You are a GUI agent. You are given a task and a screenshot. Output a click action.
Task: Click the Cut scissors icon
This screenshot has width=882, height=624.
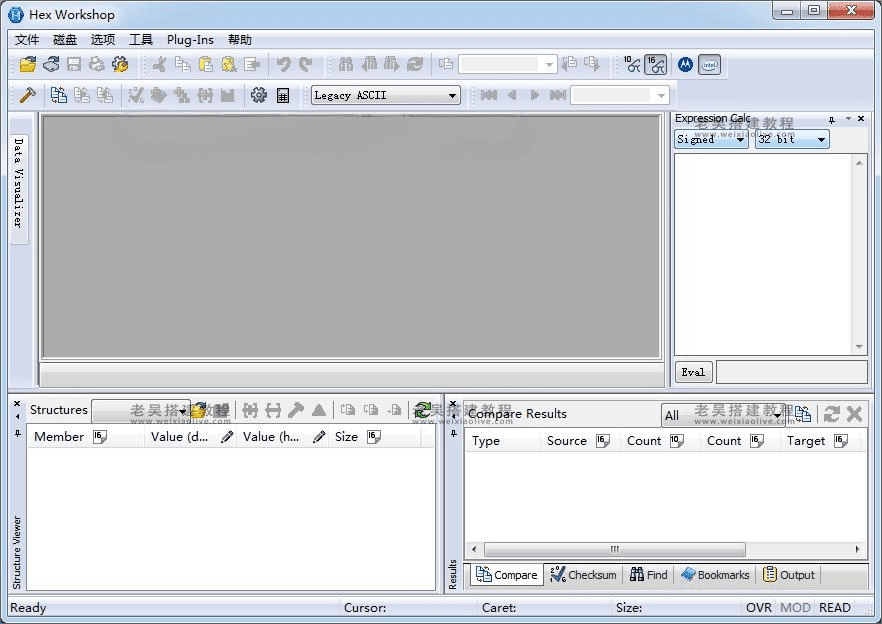159,64
